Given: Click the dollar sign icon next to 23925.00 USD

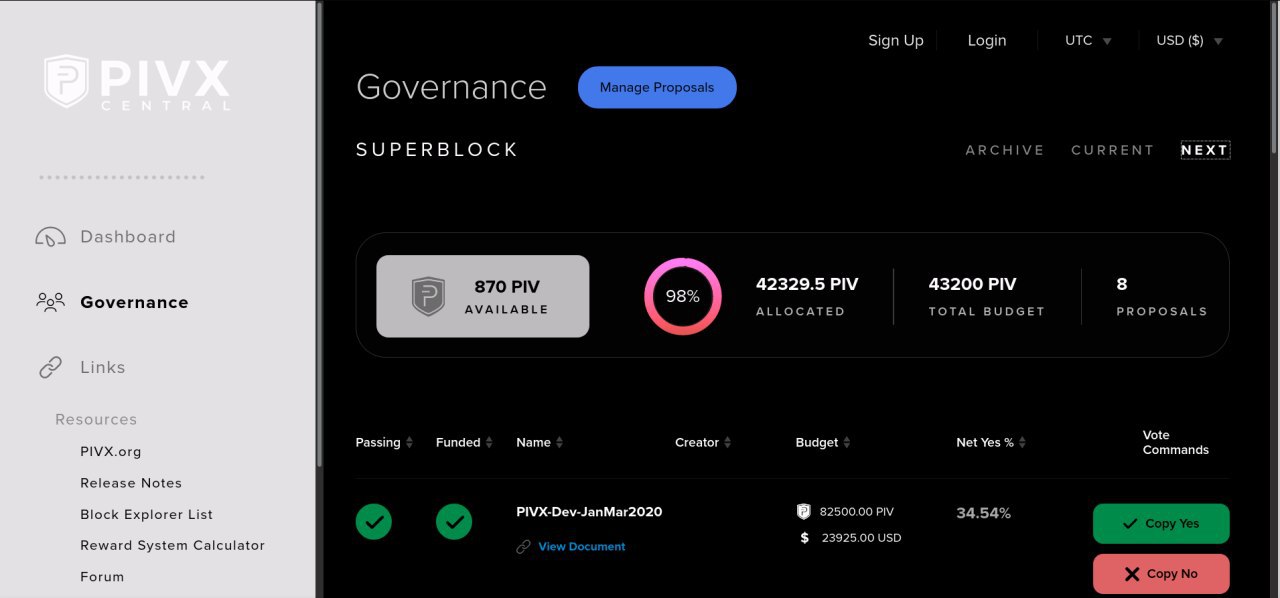Looking at the screenshot, I should 804,538.
